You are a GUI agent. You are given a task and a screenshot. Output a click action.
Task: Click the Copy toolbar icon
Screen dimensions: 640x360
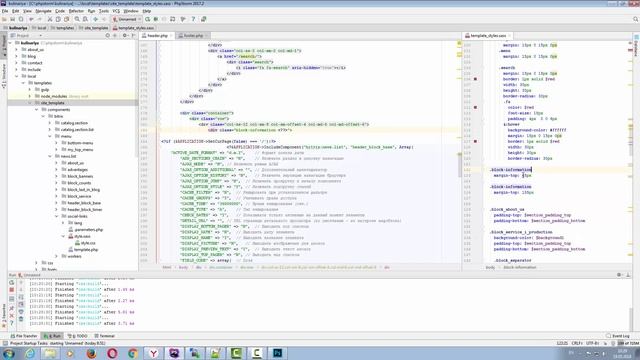point(58,19)
